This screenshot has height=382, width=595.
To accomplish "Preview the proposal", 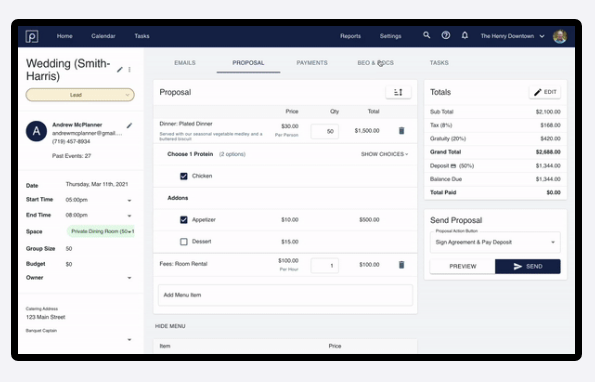I will click(463, 266).
